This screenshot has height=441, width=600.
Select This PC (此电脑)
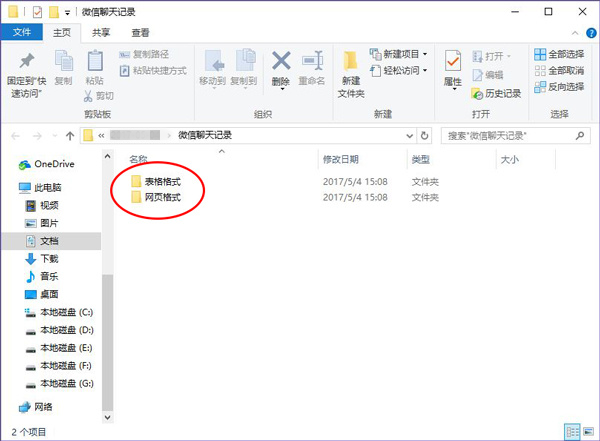pos(40,187)
